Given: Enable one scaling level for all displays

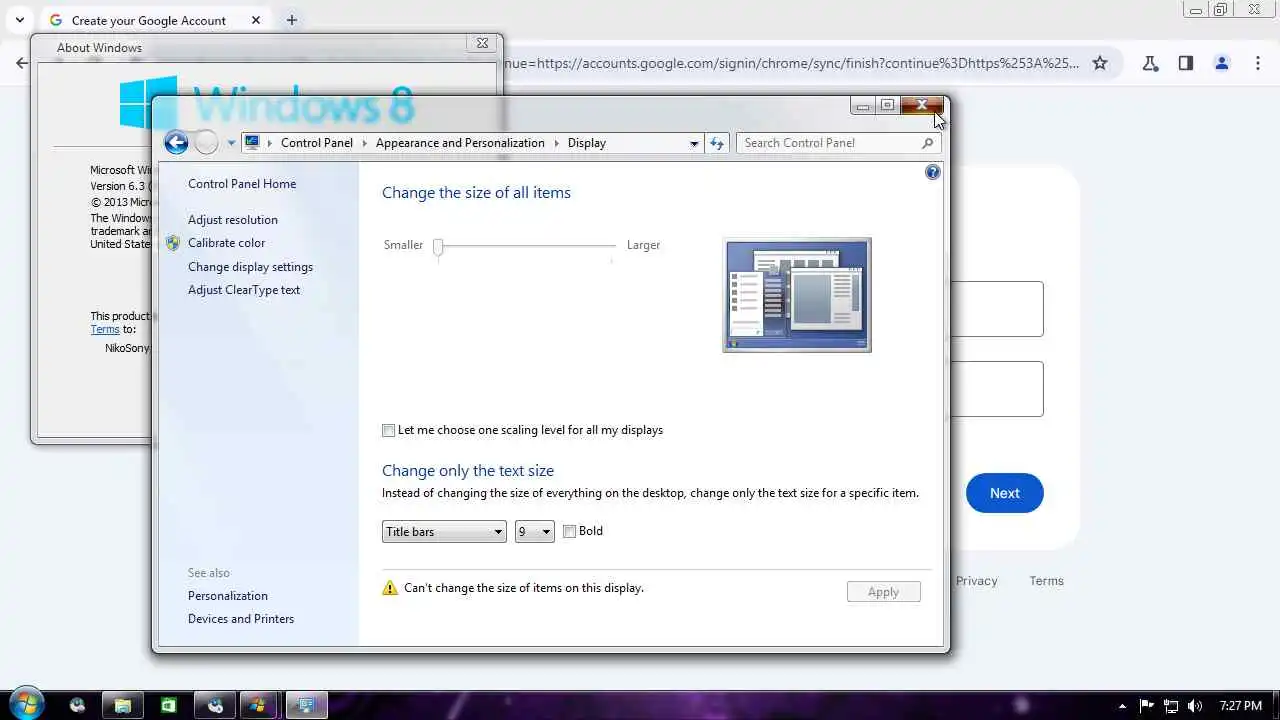Looking at the screenshot, I should tap(388, 431).
